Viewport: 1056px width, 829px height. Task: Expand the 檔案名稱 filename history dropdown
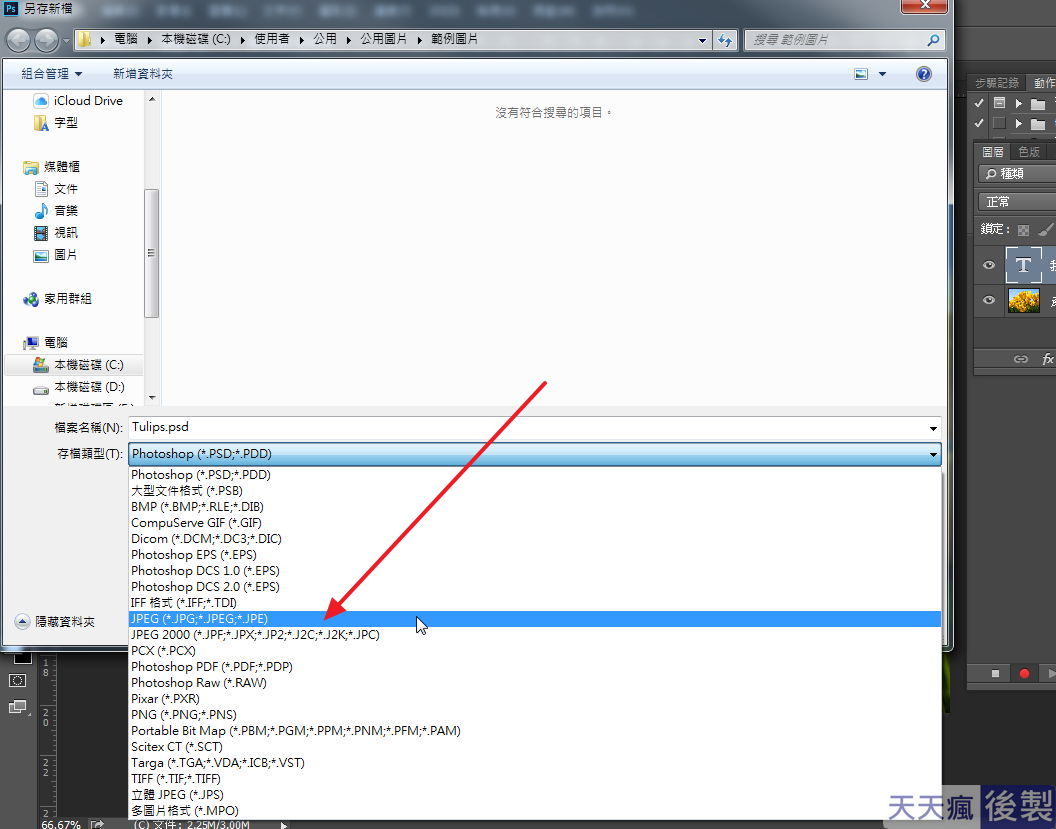click(933, 428)
